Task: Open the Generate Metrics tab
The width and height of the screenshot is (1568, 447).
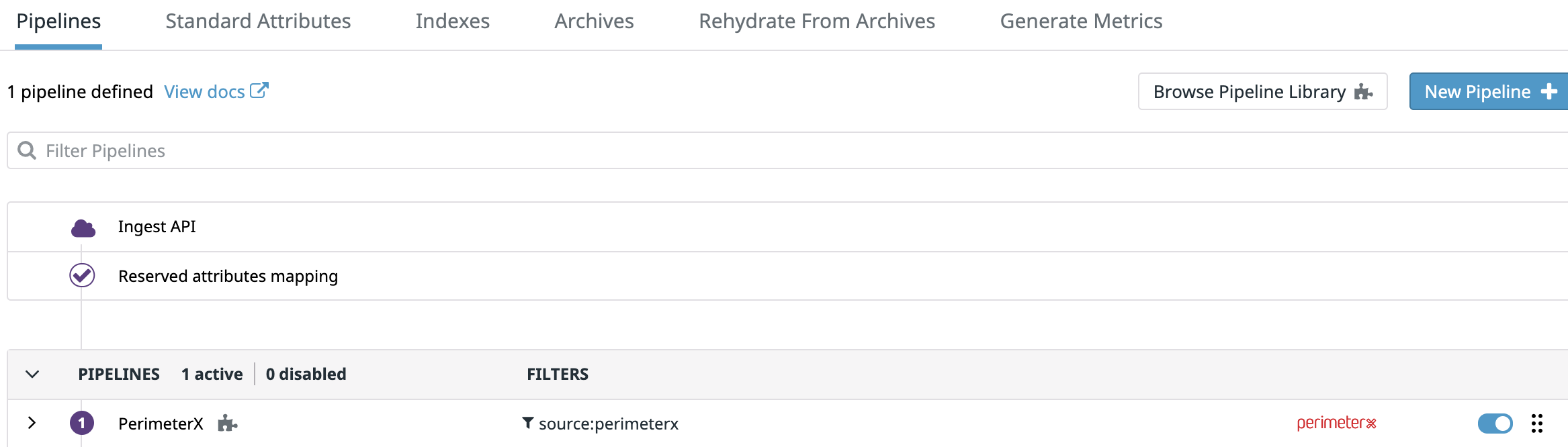Action: coord(1082,21)
